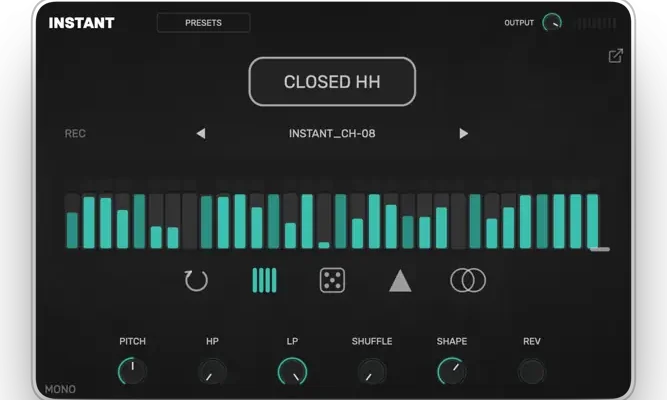Viewport: 667px width, 400px height.
Task: Click the last step bar in sequencer
Action: coord(593,221)
